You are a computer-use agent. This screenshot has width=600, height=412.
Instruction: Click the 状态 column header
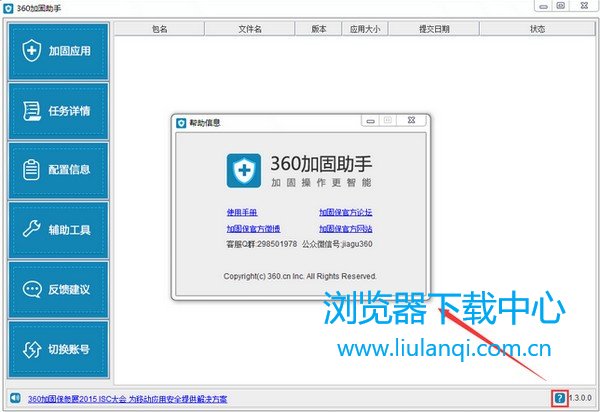point(537,29)
